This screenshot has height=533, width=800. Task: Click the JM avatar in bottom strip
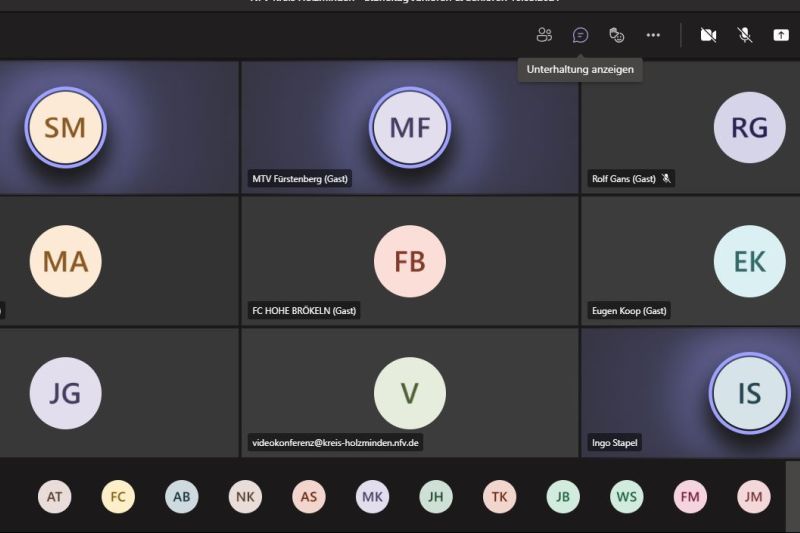pyautogui.click(x=754, y=497)
